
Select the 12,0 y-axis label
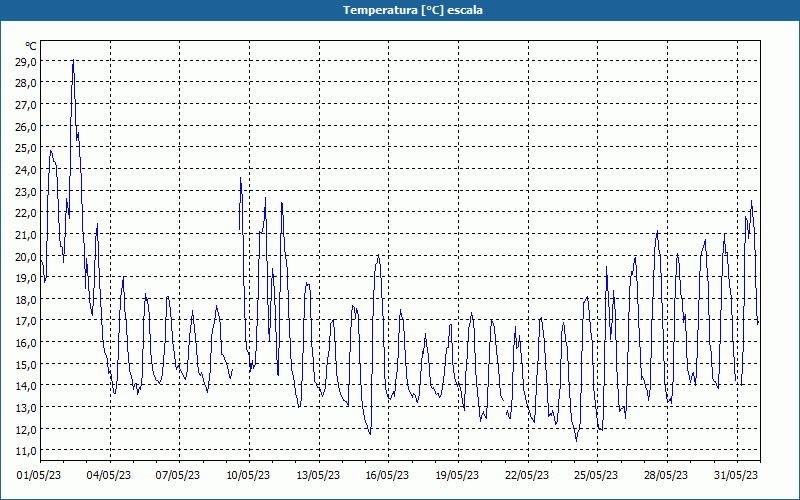[26, 429]
